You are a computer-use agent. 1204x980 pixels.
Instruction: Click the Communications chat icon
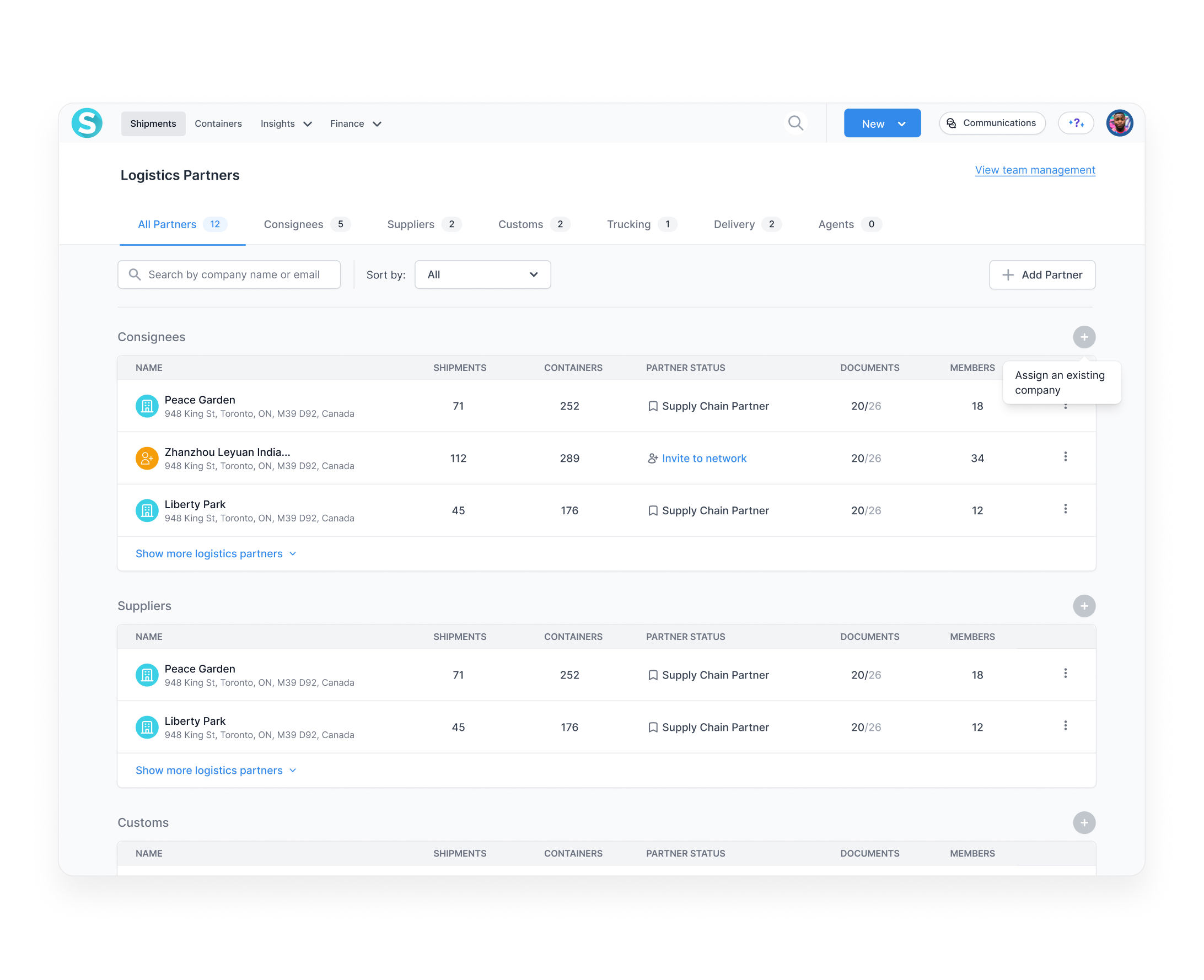[x=951, y=123]
